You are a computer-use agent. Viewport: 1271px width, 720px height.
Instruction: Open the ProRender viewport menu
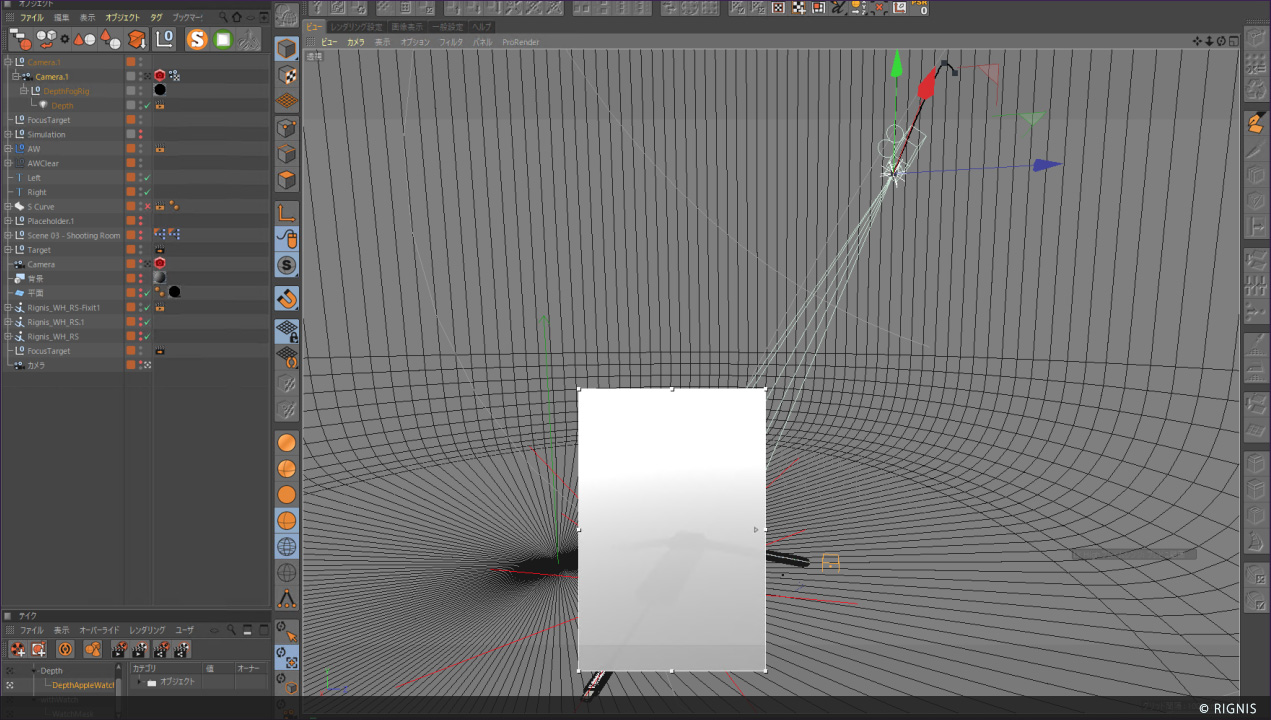tap(520, 43)
